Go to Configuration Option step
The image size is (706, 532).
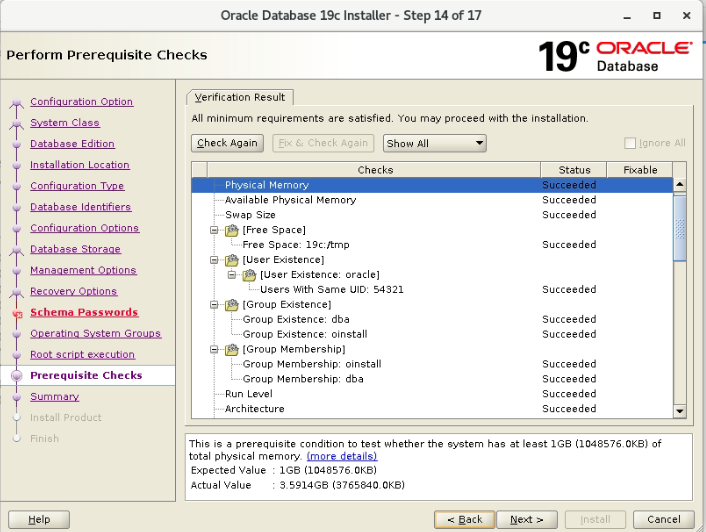click(81, 102)
